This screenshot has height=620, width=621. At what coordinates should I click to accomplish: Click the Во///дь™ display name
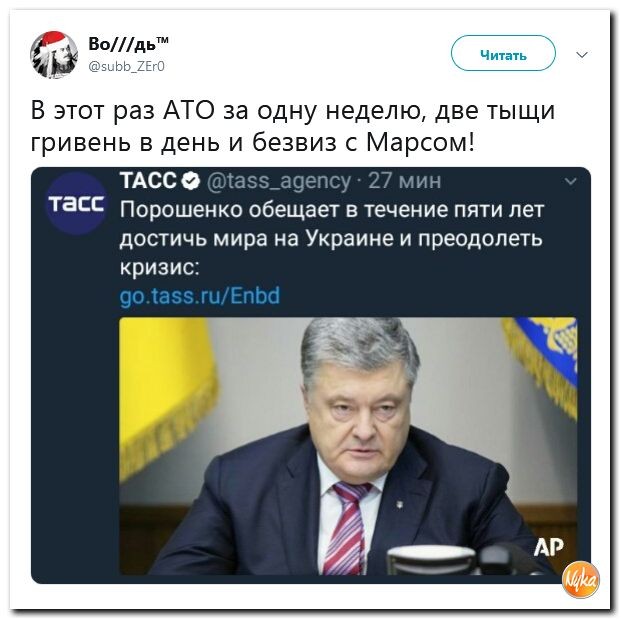coord(128,44)
